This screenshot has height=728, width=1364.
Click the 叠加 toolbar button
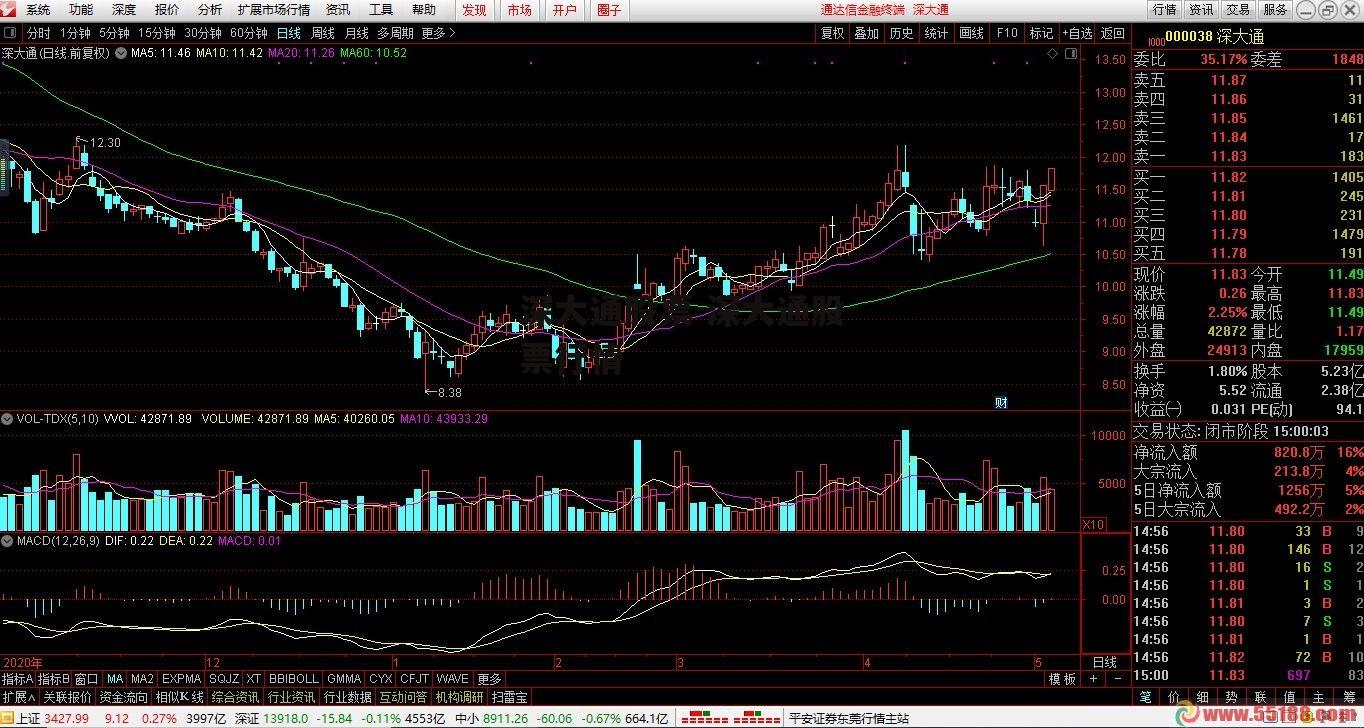click(866, 33)
